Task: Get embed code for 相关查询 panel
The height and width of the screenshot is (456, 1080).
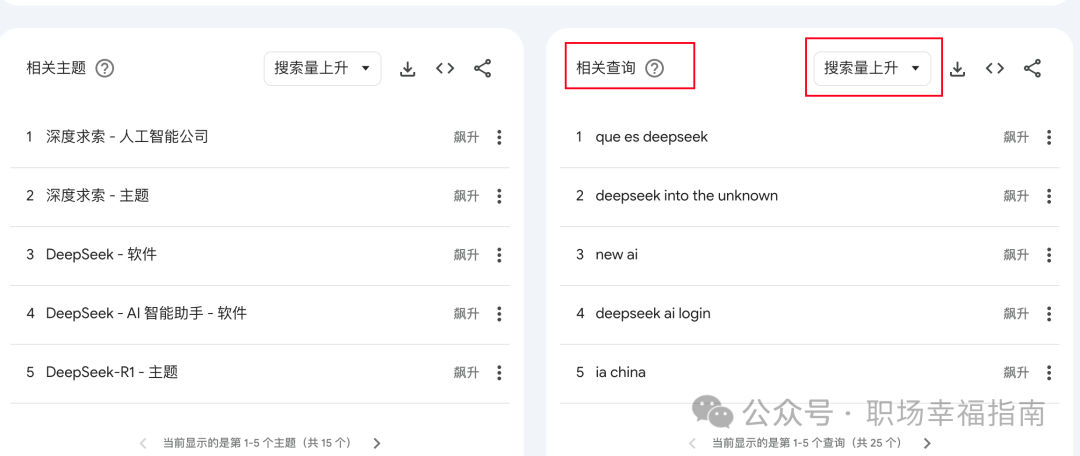Action: pos(995,68)
